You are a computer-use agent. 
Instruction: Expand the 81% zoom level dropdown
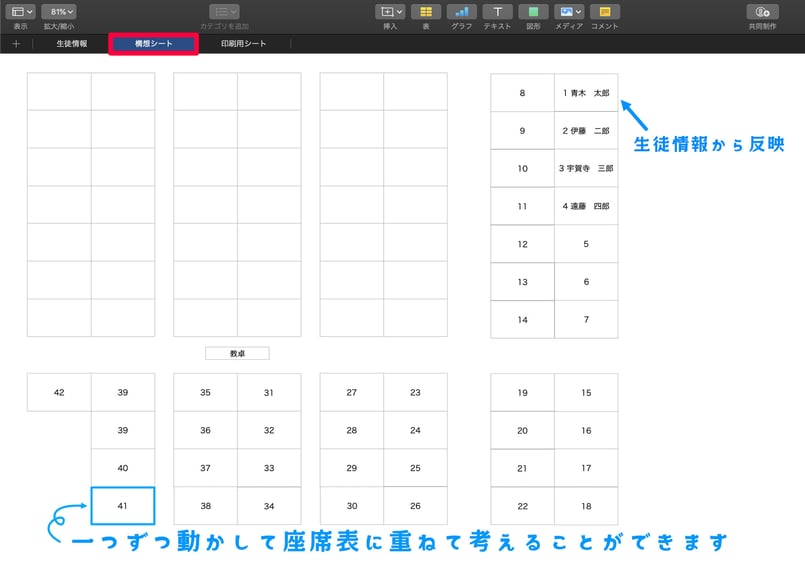pyautogui.click(x=59, y=12)
